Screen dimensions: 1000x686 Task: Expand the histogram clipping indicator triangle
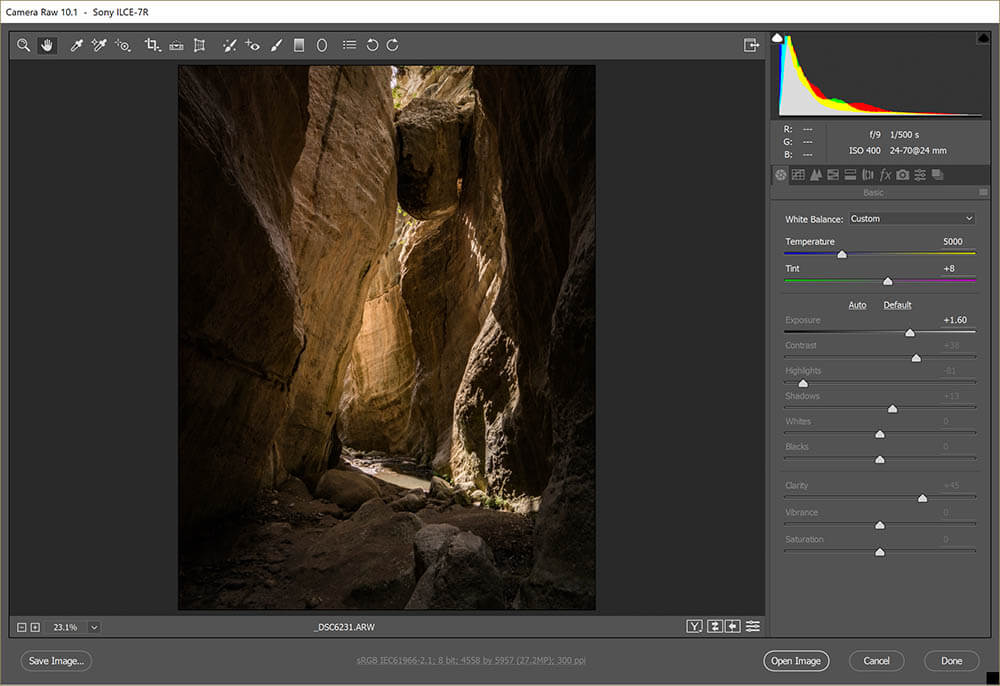778,36
